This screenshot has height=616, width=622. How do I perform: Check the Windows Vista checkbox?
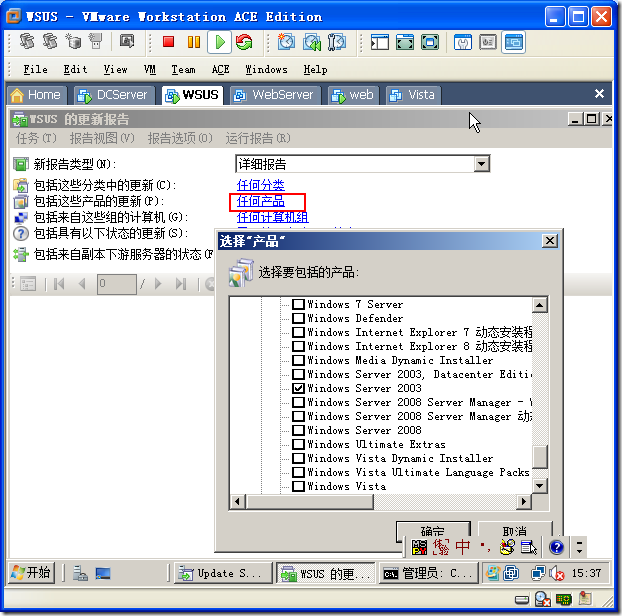[298, 486]
